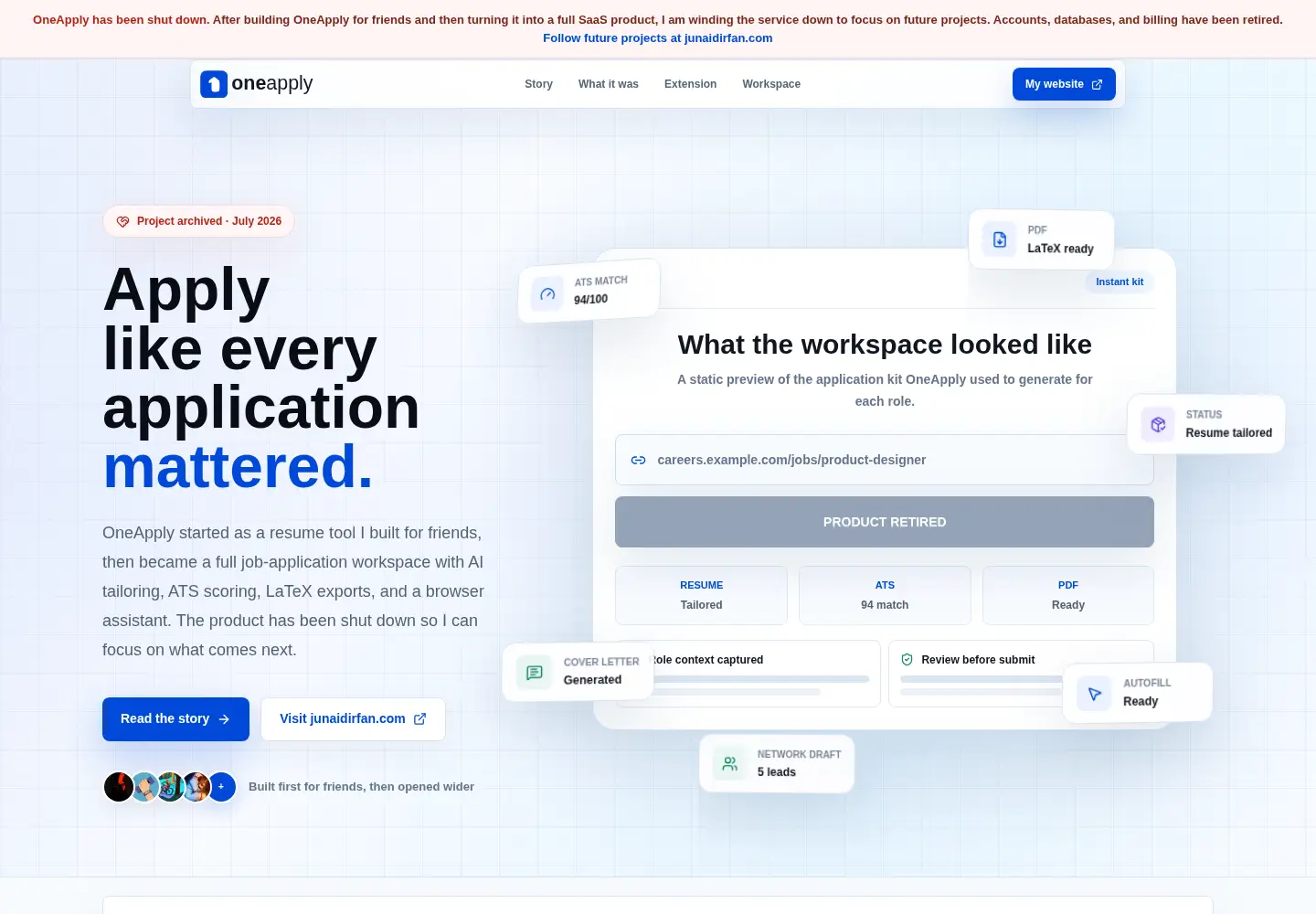The height and width of the screenshot is (914, 1316).
Task: Click the oneapply logo icon
Action: coord(214,84)
